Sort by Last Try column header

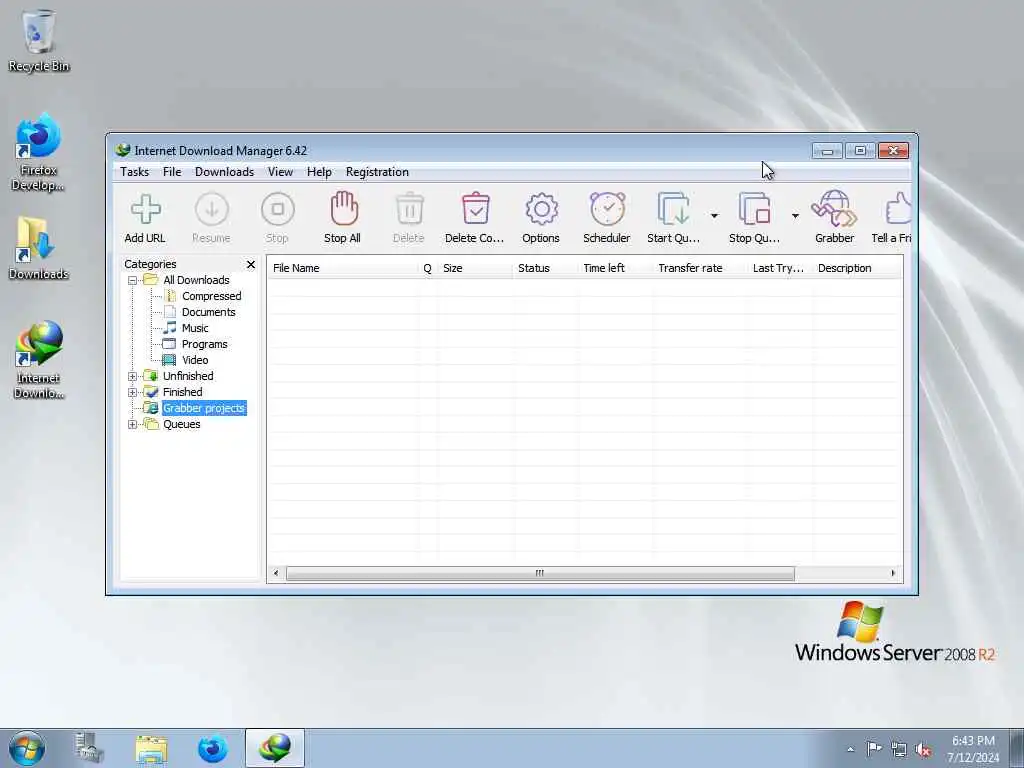point(780,268)
